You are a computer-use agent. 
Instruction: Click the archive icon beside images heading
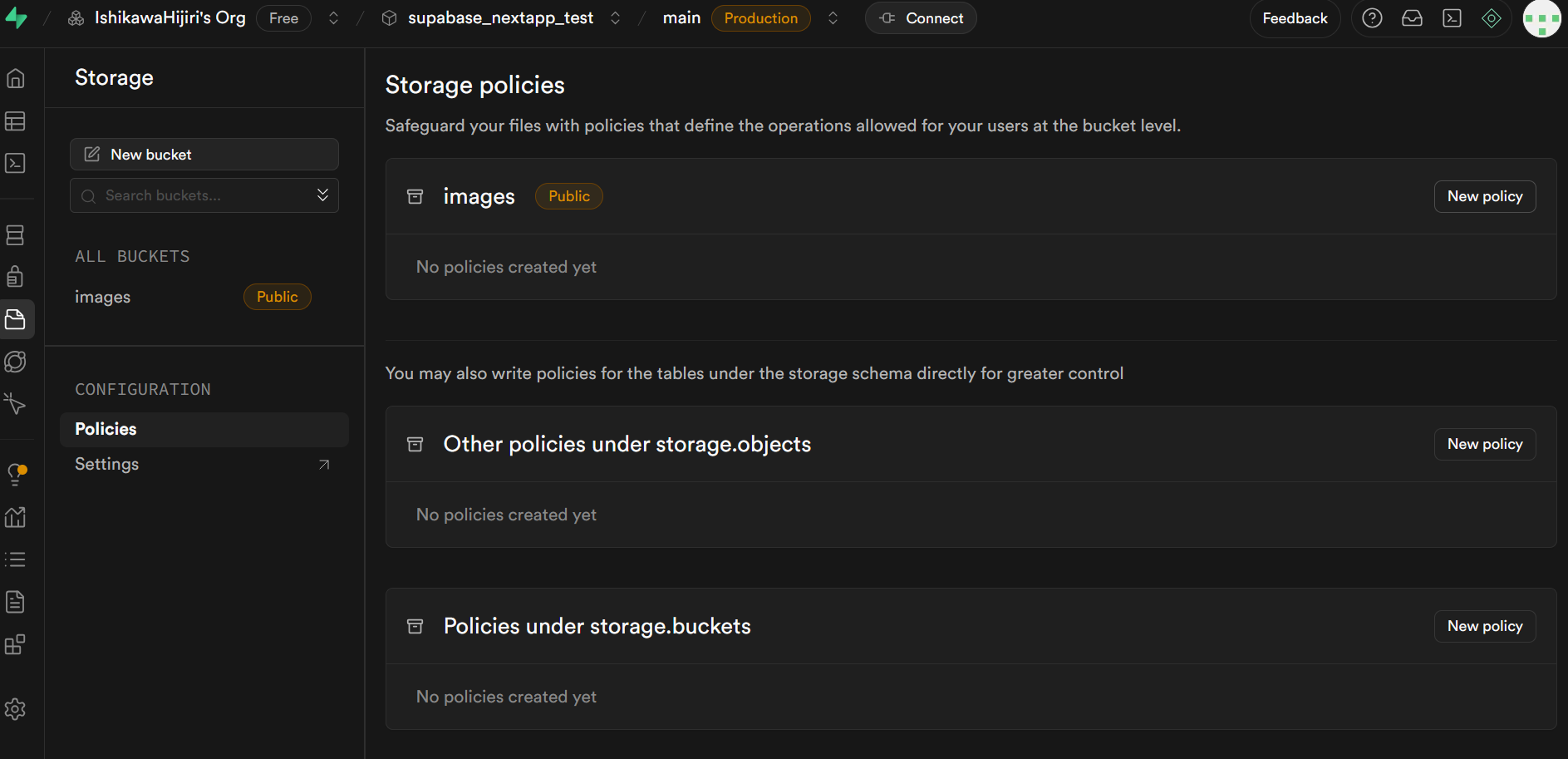(x=415, y=196)
